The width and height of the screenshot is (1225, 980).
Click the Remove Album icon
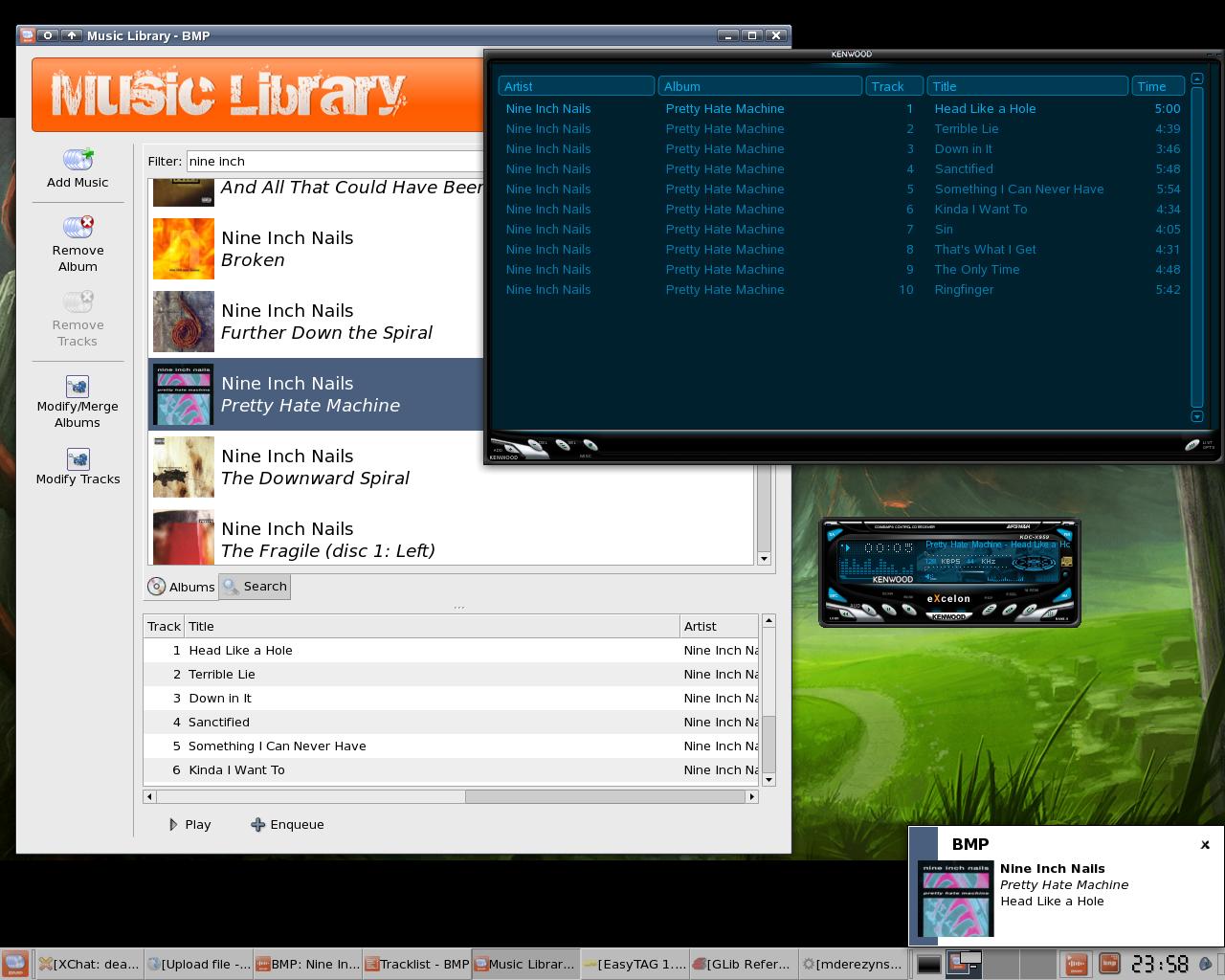78,228
